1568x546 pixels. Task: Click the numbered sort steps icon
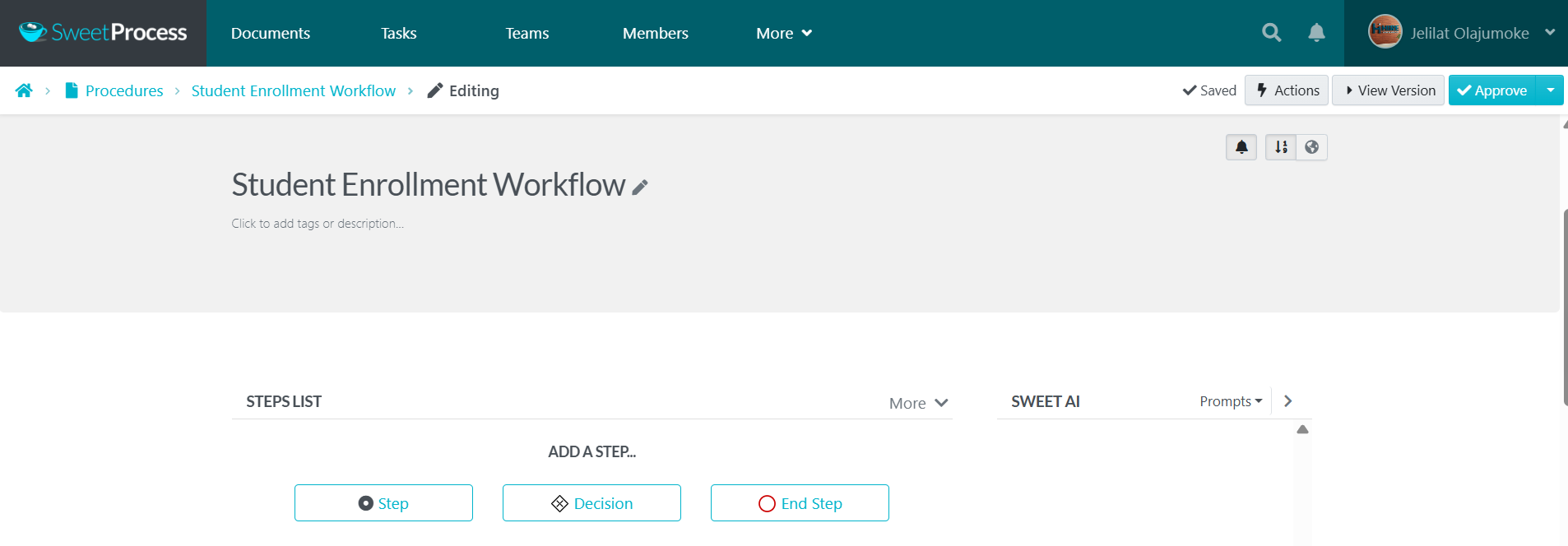[x=1281, y=147]
